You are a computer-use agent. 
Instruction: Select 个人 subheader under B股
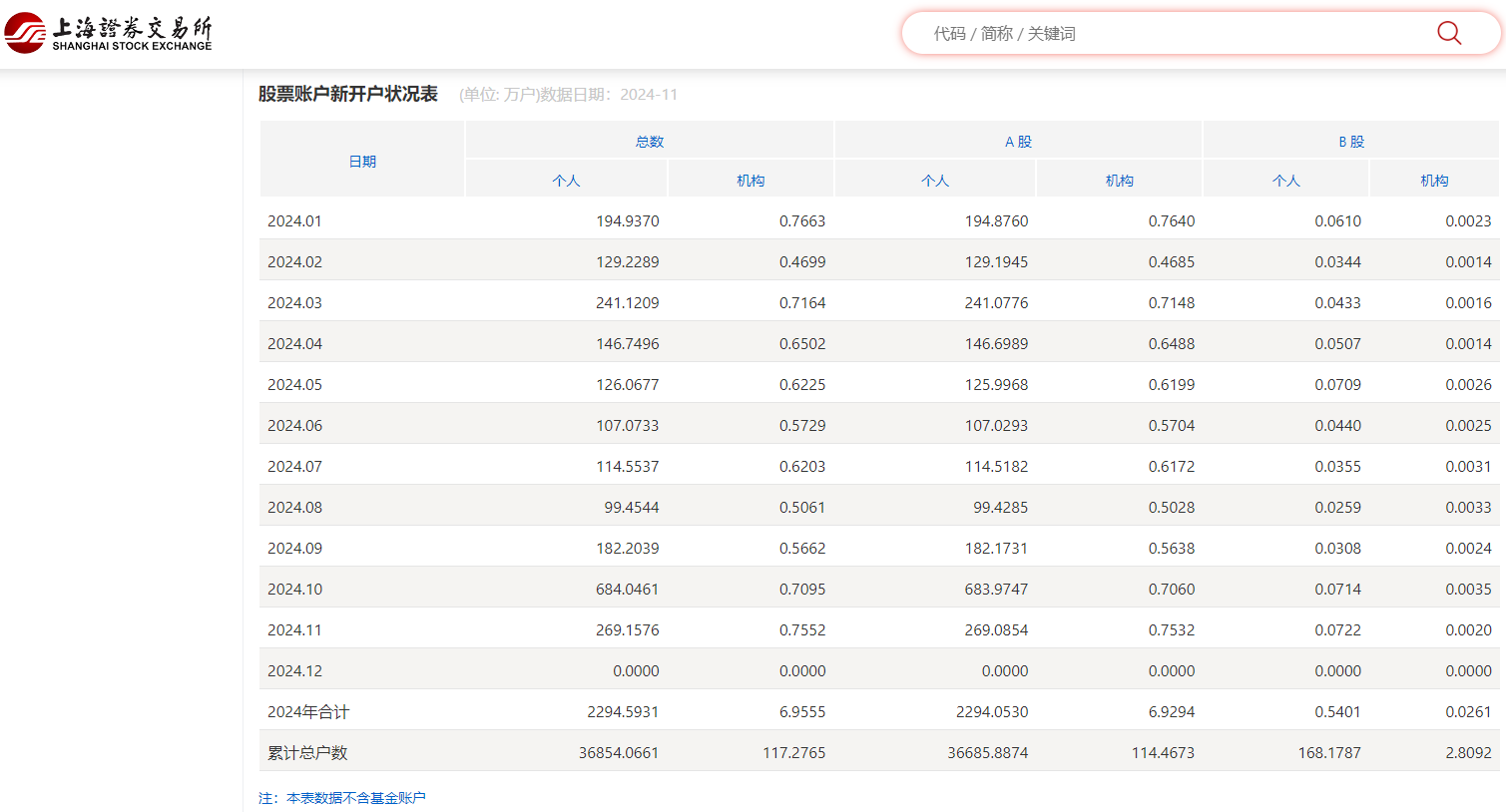1285,181
